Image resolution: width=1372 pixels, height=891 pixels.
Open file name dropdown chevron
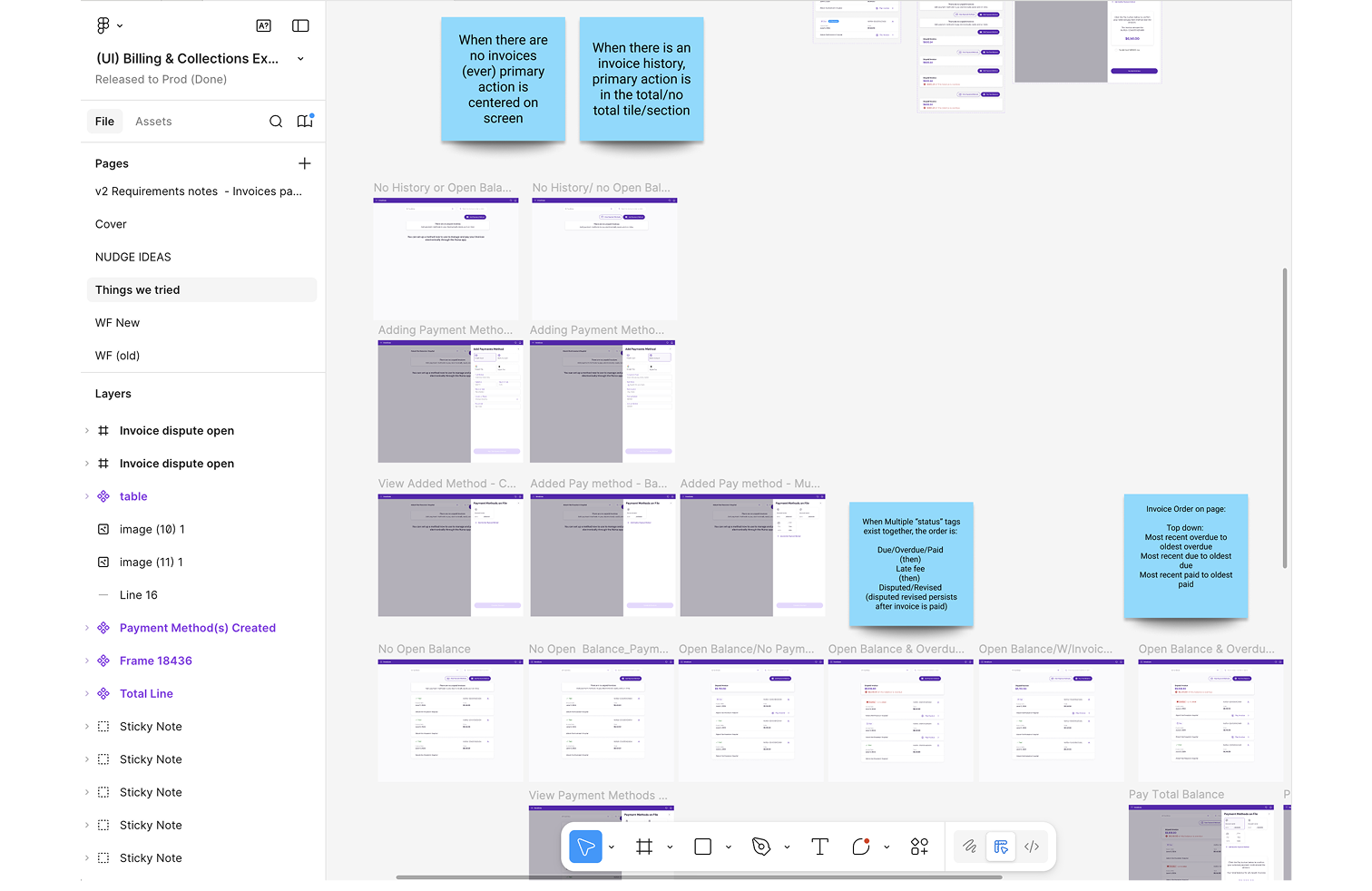(x=300, y=59)
